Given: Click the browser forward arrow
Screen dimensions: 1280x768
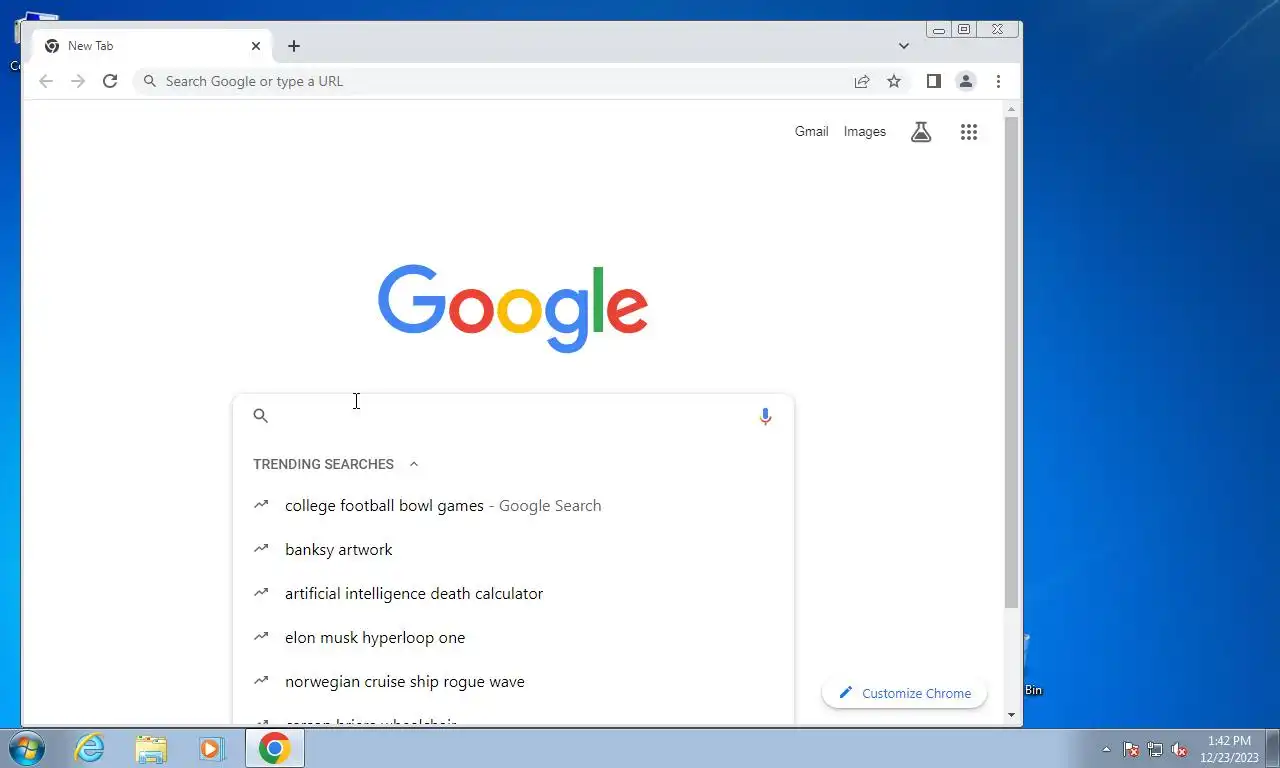Looking at the screenshot, I should [78, 81].
